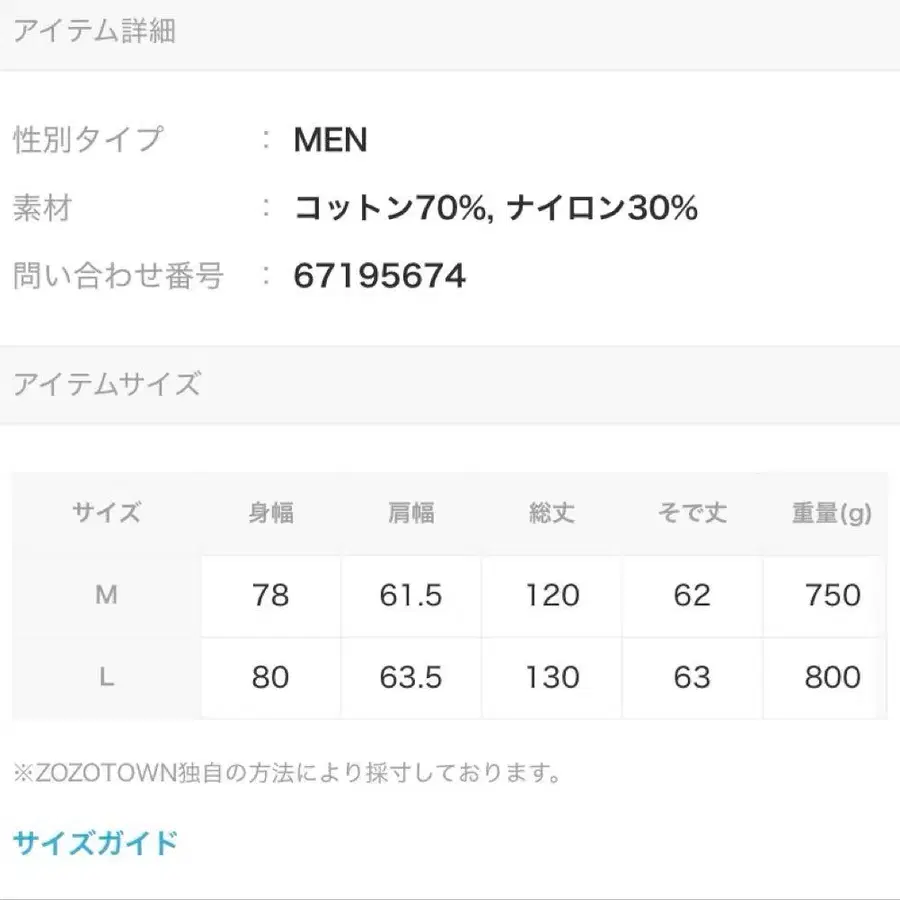Select the 130 総丈 value for size L
The image size is (900, 900).
[551, 678]
